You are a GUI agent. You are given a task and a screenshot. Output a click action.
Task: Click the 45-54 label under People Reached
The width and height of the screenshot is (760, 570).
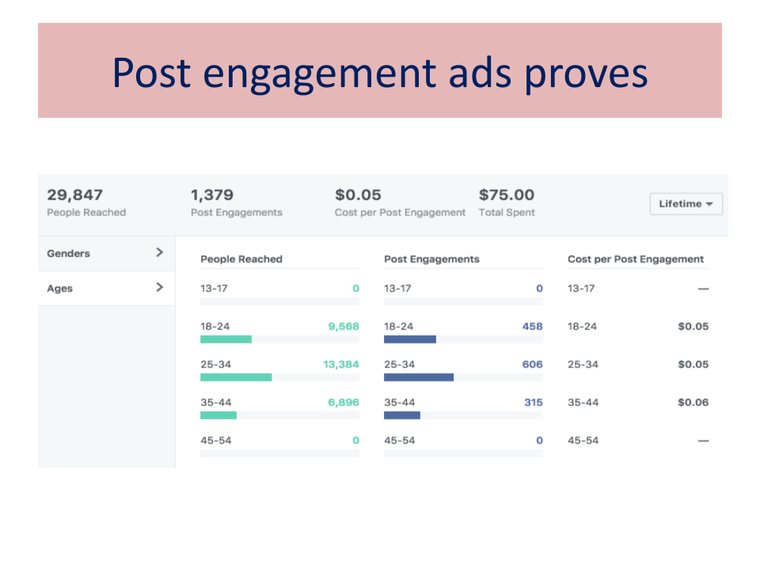pyautogui.click(x=216, y=441)
